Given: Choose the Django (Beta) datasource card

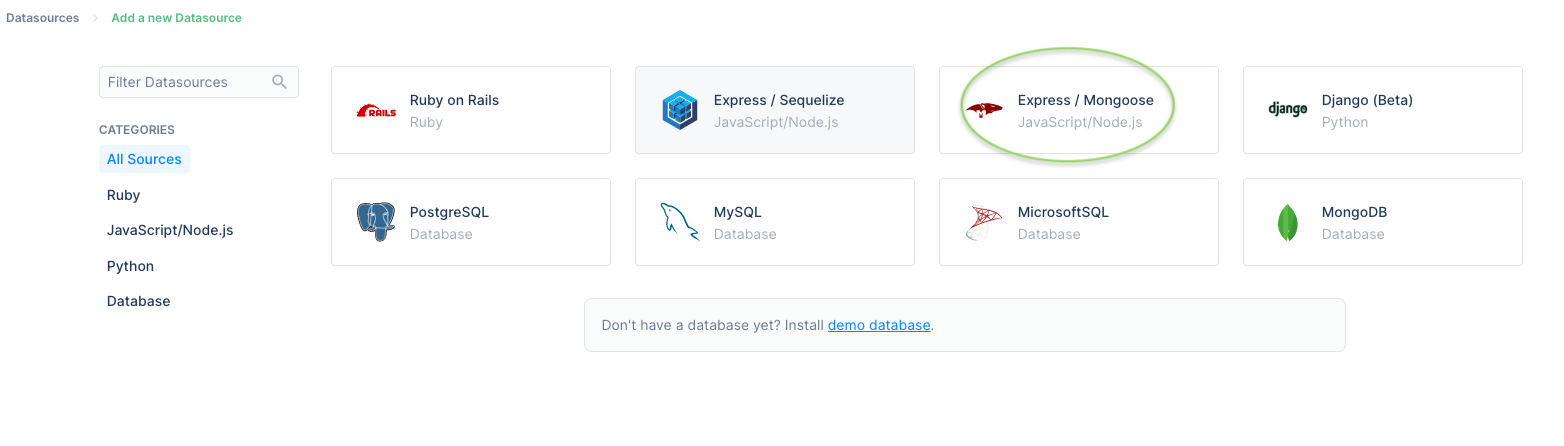Looking at the screenshot, I should [x=1383, y=110].
